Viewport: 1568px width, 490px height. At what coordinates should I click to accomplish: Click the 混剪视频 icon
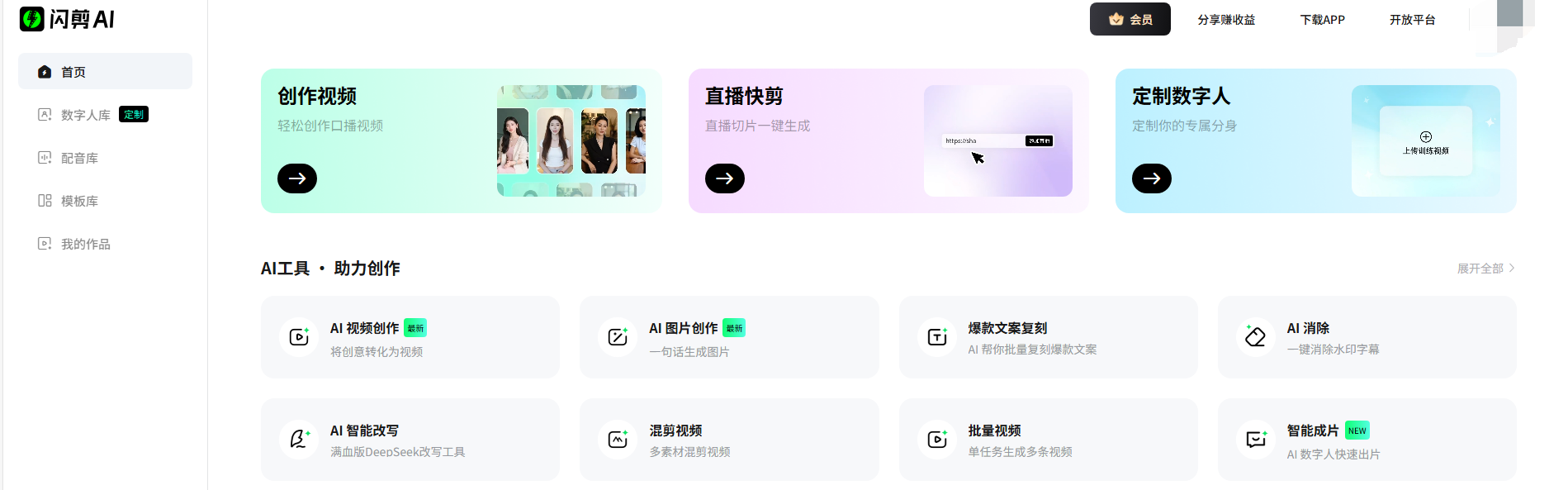618,440
